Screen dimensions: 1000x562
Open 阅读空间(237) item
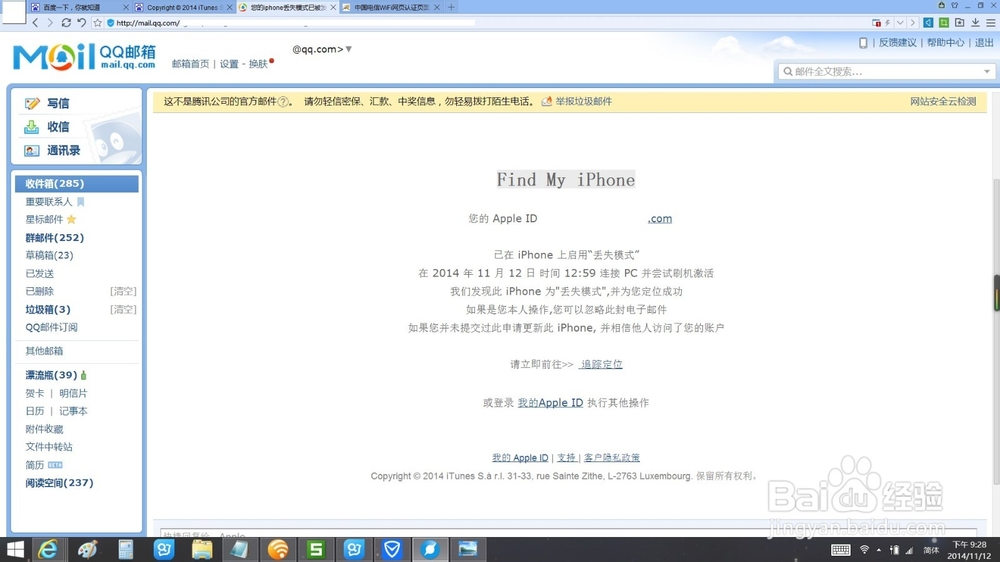coord(59,483)
